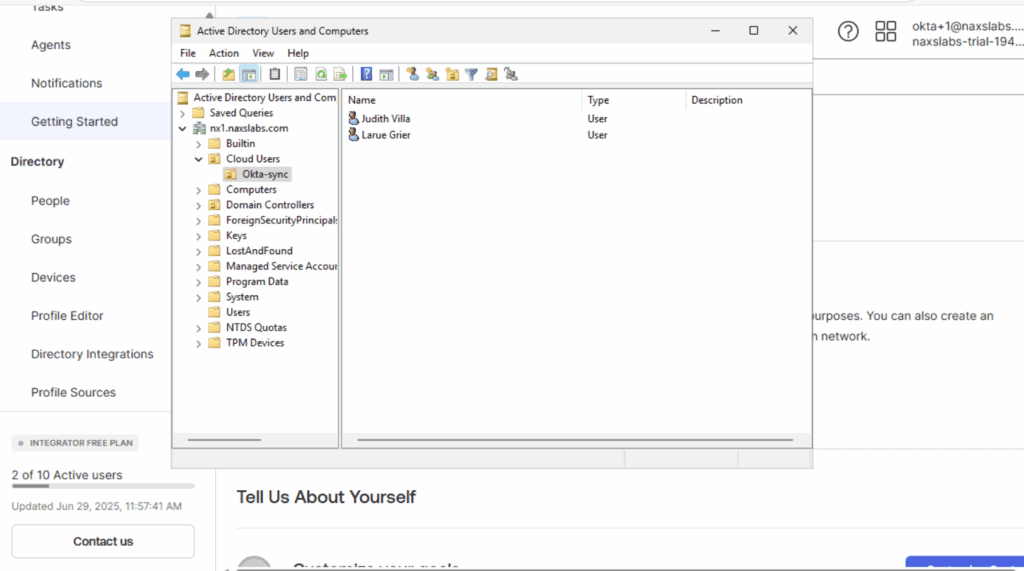Click Contact us button in Okta
The width and height of the screenshot is (1024, 571).
(103, 542)
